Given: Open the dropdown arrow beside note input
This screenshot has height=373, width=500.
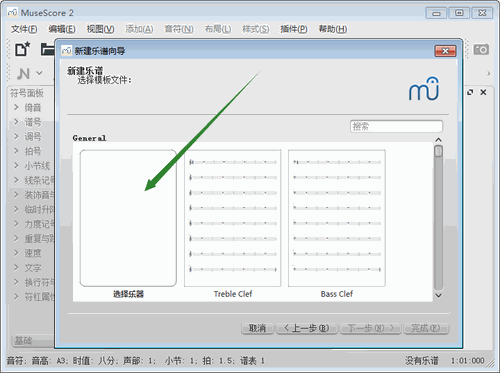Looking at the screenshot, I should click(39, 73).
